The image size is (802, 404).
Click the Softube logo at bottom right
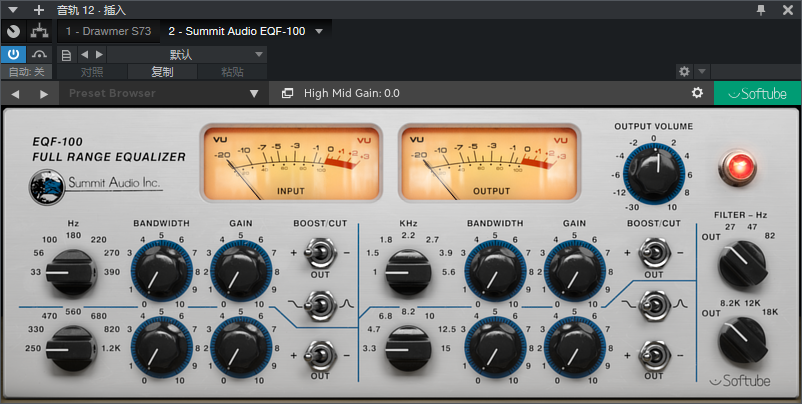(740, 380)
